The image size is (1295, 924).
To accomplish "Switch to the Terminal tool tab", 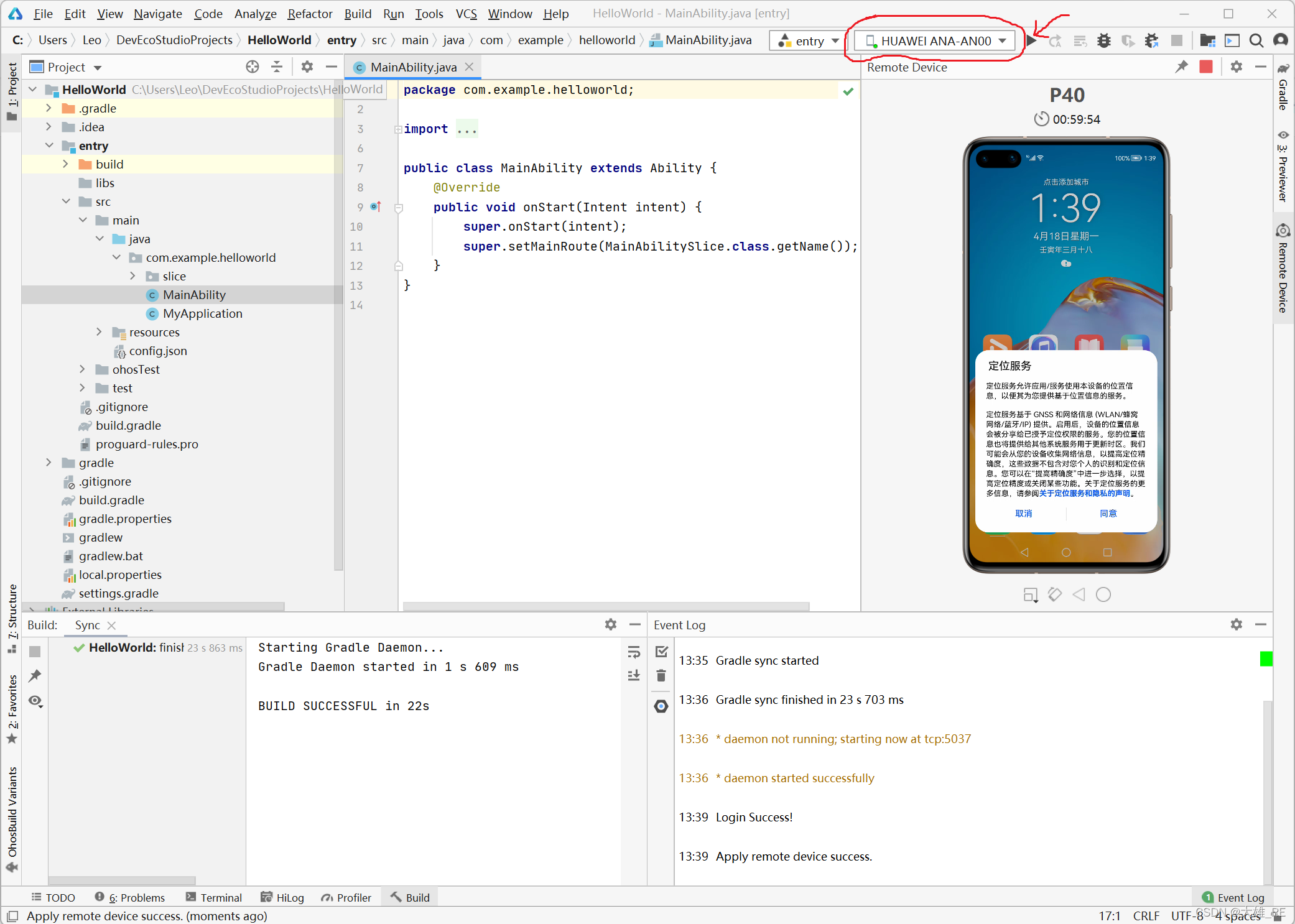I will pos(214,897).
